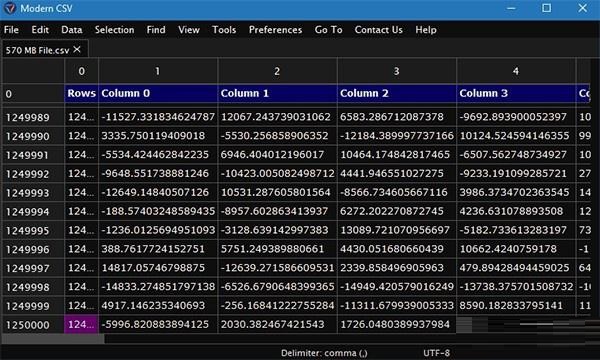This screenshot has height=360, width=600.
Task: Select column header 0
Action: point(82,71)
